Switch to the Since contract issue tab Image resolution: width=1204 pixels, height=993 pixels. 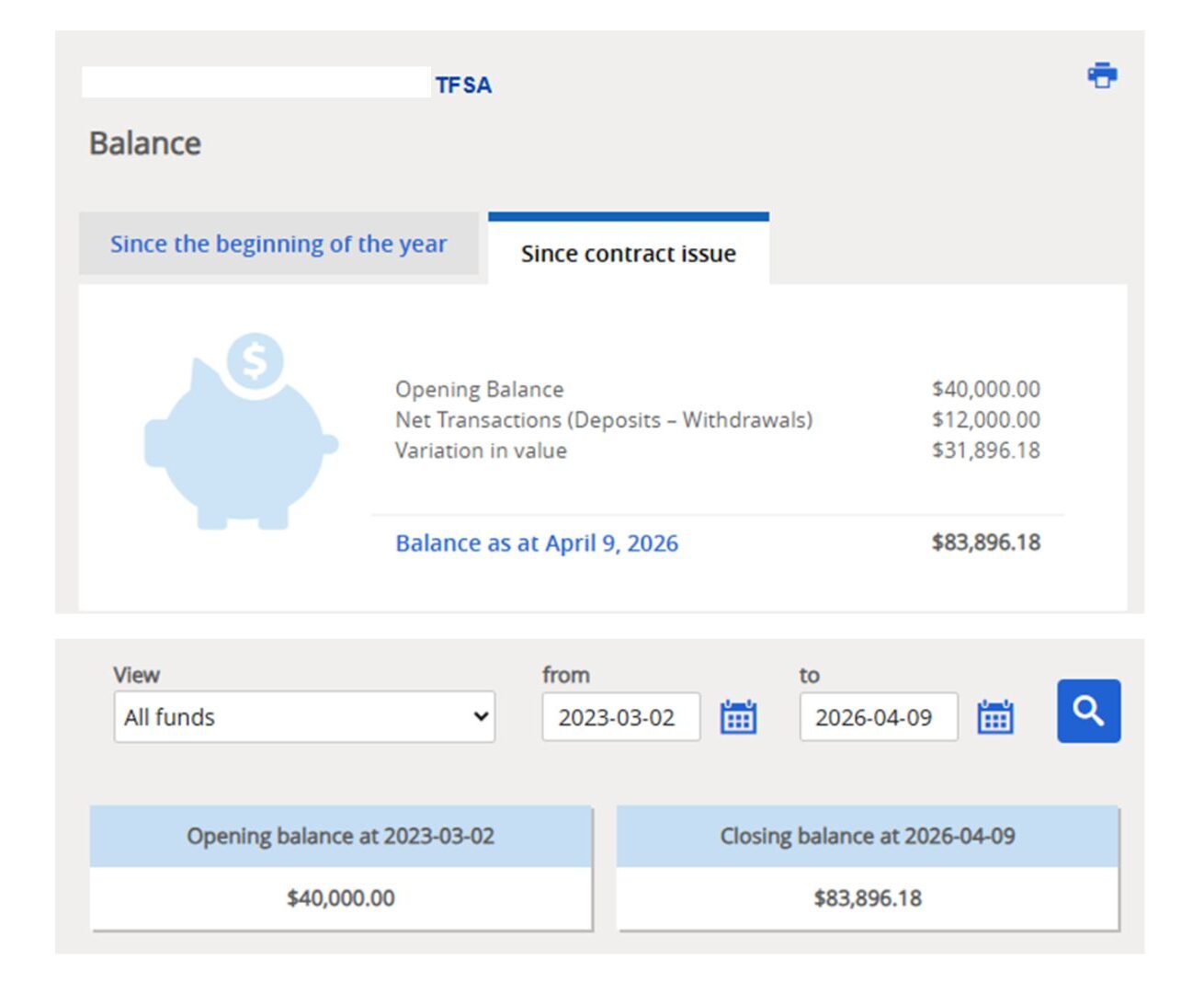point(628,254)
